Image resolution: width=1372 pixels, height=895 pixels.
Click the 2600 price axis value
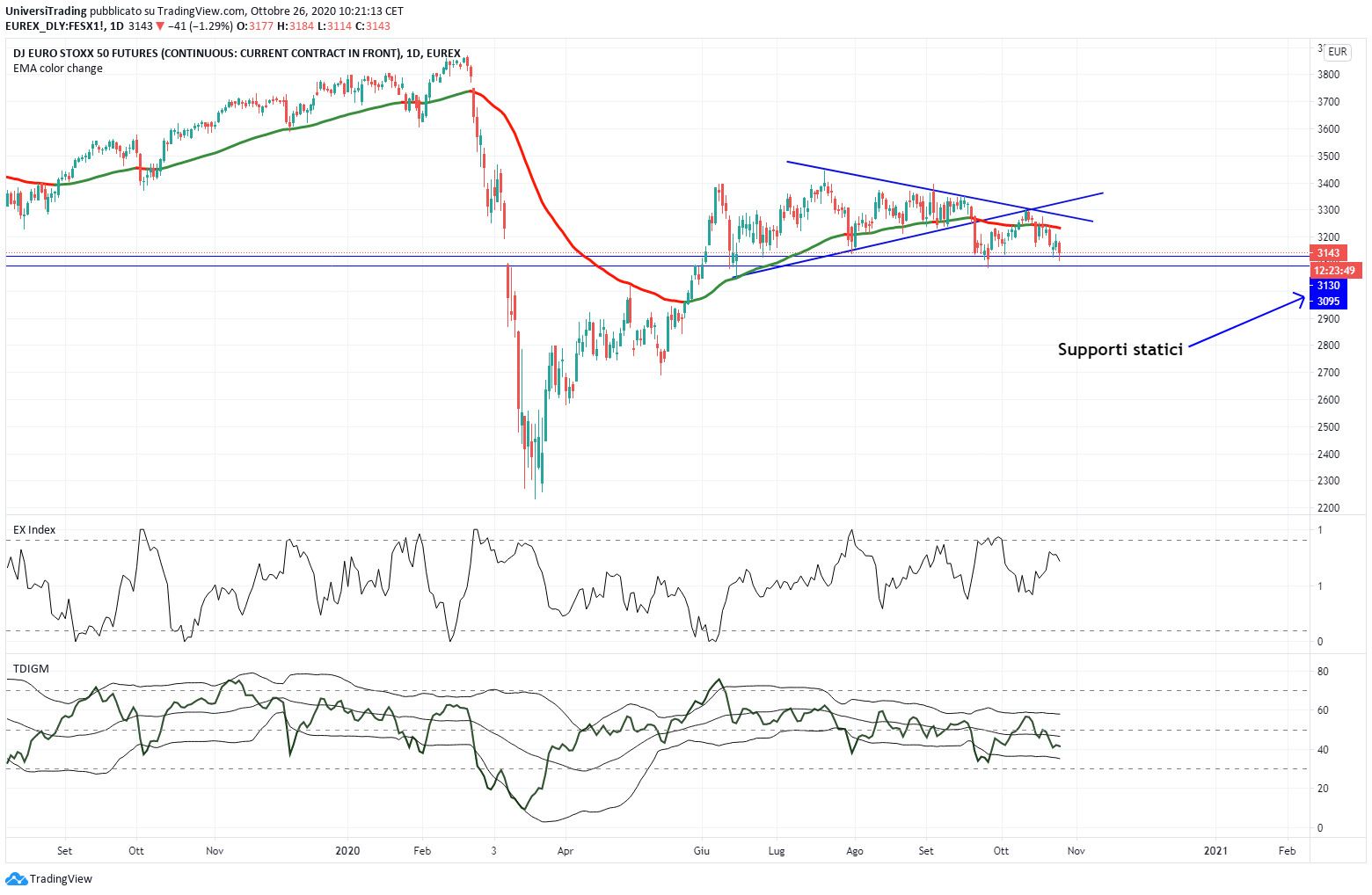tap(1328, 400)
